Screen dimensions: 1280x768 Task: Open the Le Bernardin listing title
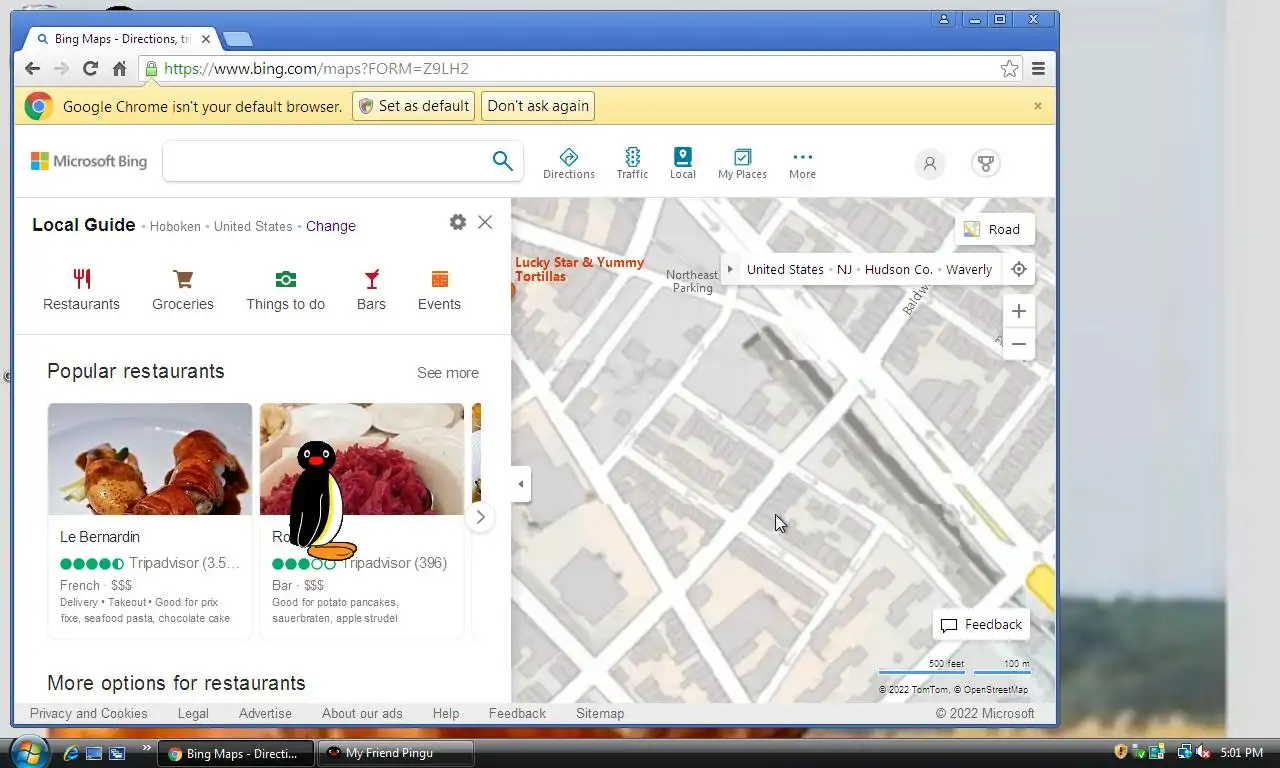pyautogui.click(x=100, y=537)
